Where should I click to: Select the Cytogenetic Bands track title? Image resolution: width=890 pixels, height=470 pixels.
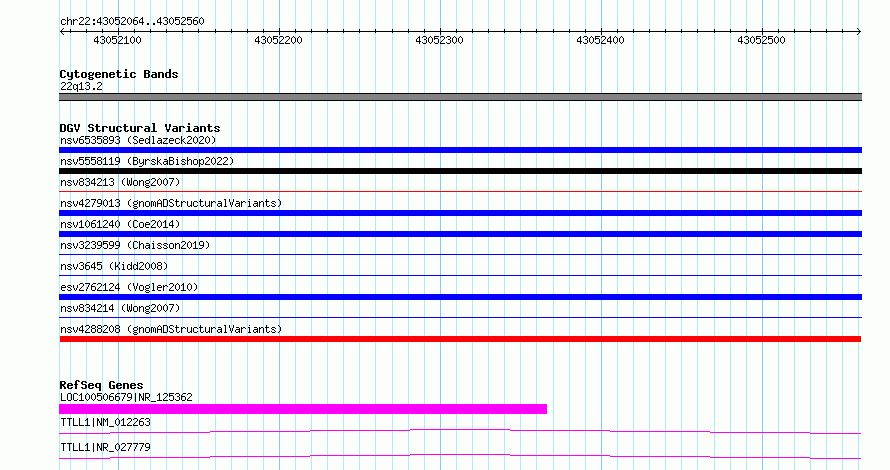point(119,74)
